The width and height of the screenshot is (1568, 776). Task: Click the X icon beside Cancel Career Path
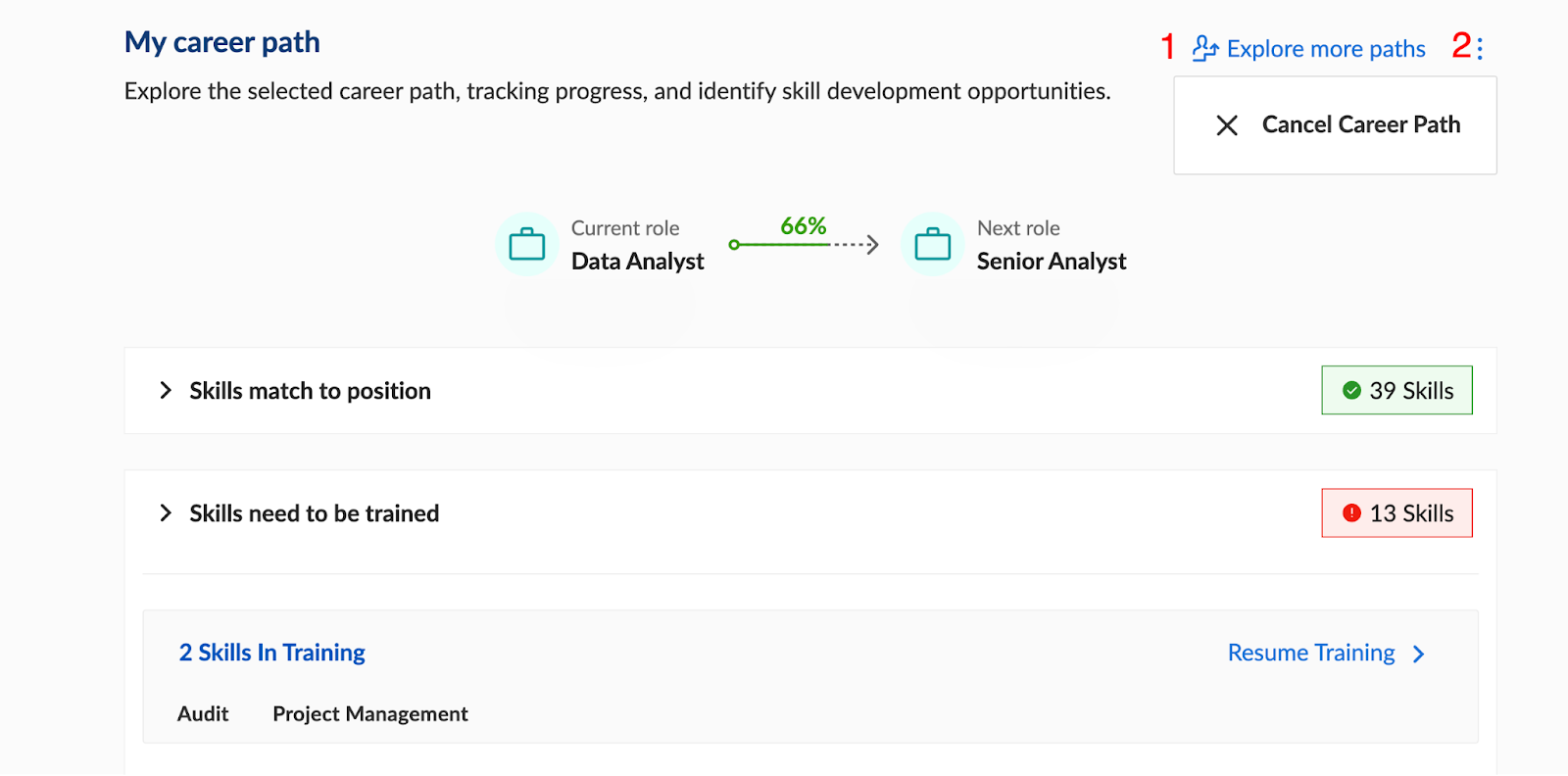click(1227, 125)
